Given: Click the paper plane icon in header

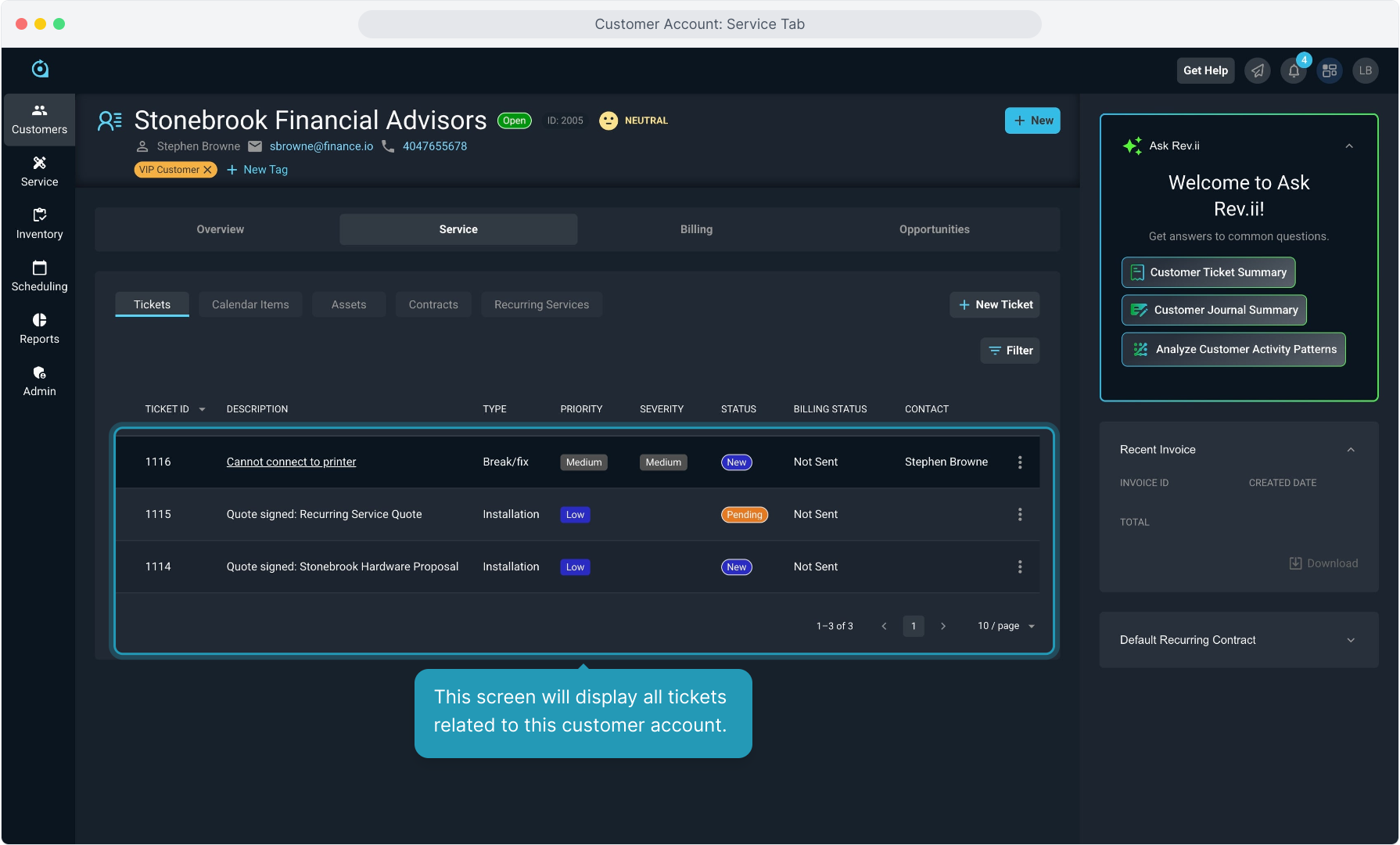Looking at the screenshot, I should click(1258, 70).
